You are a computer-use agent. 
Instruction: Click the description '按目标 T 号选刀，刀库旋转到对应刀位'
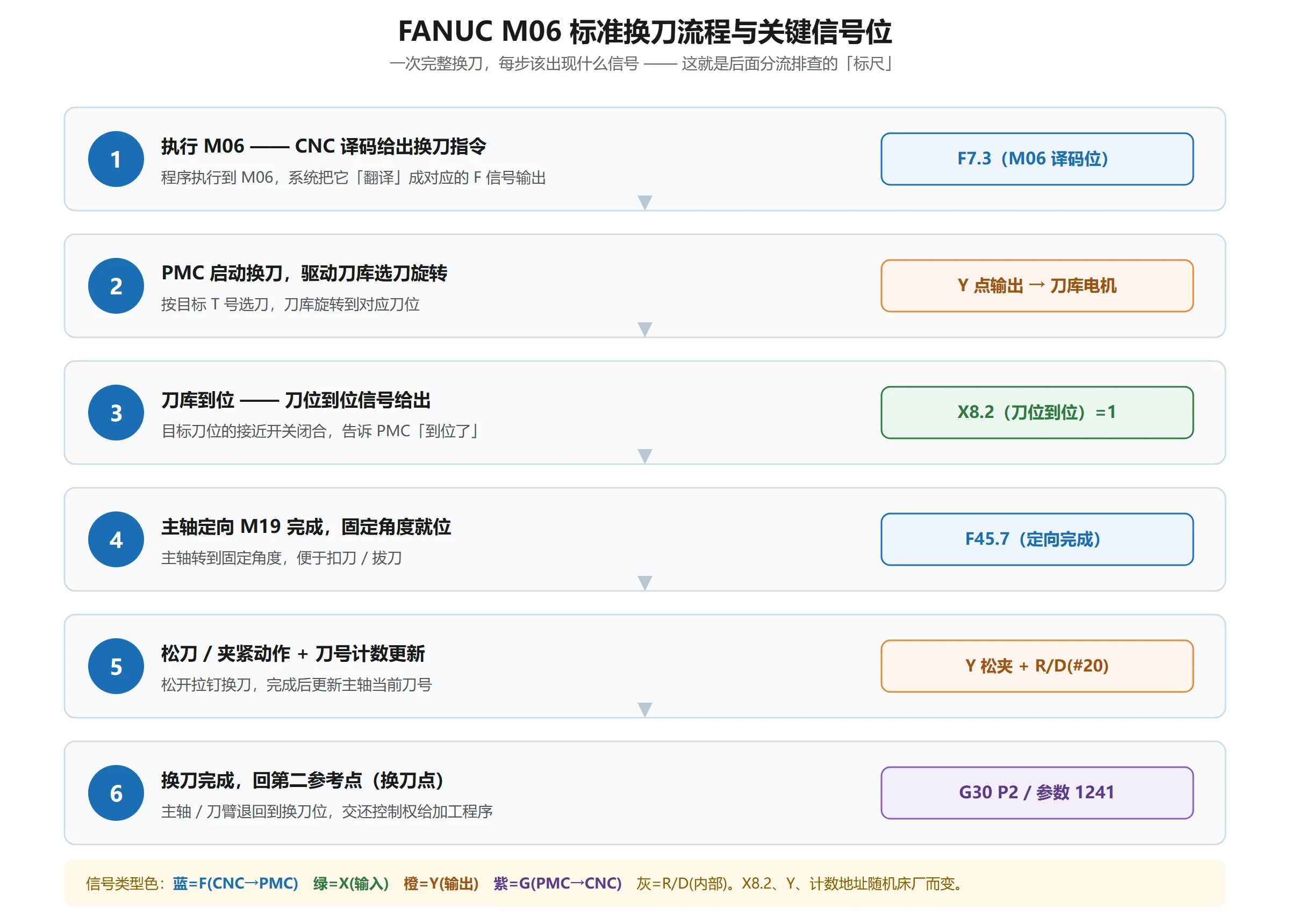tap(290, 304)
